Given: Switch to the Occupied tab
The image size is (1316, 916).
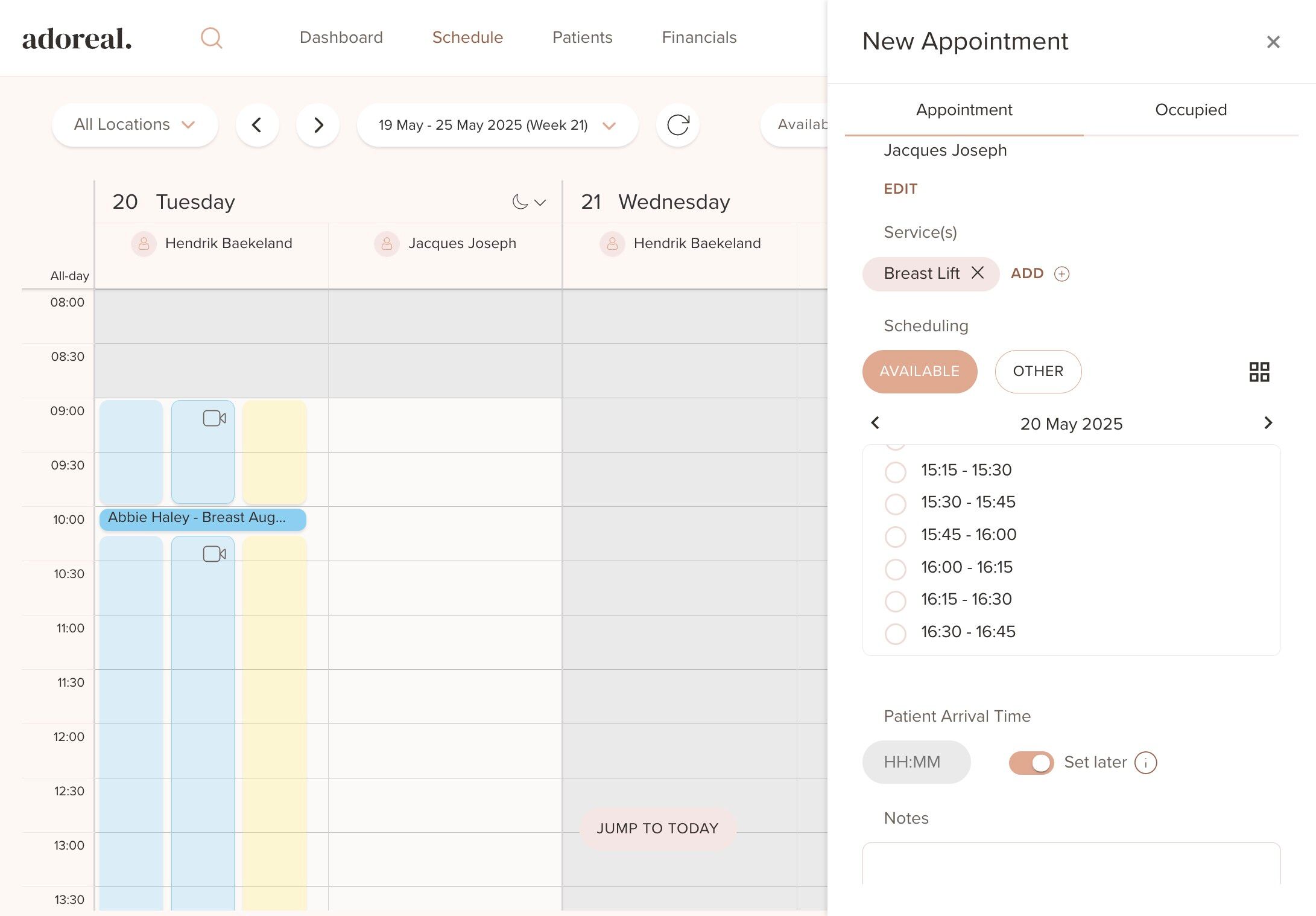Looking at the screenshot, I should [x=1190, y=110].
